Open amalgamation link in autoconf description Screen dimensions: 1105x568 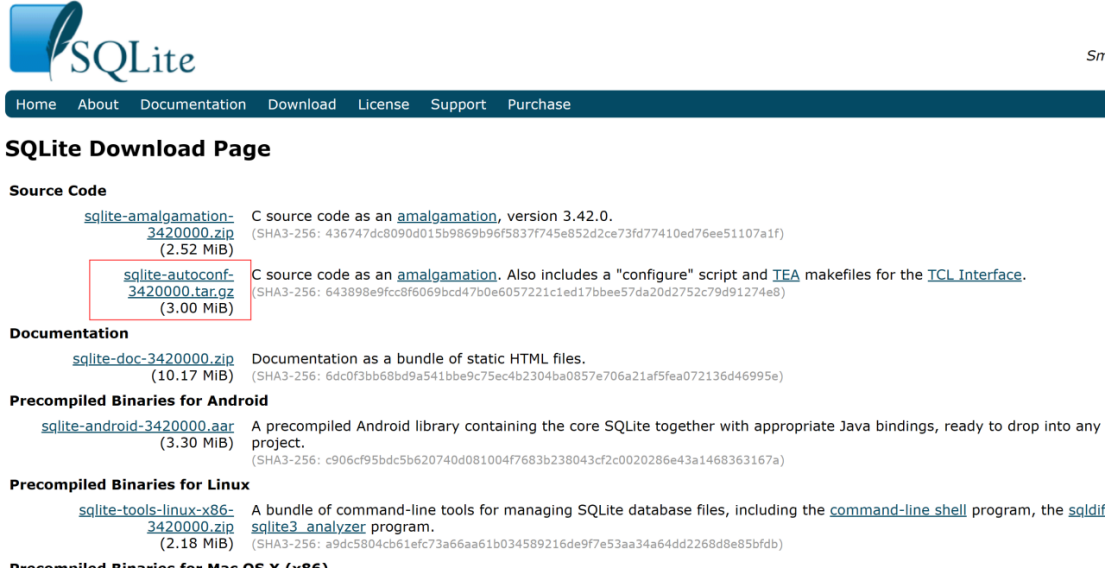(447, 274)
